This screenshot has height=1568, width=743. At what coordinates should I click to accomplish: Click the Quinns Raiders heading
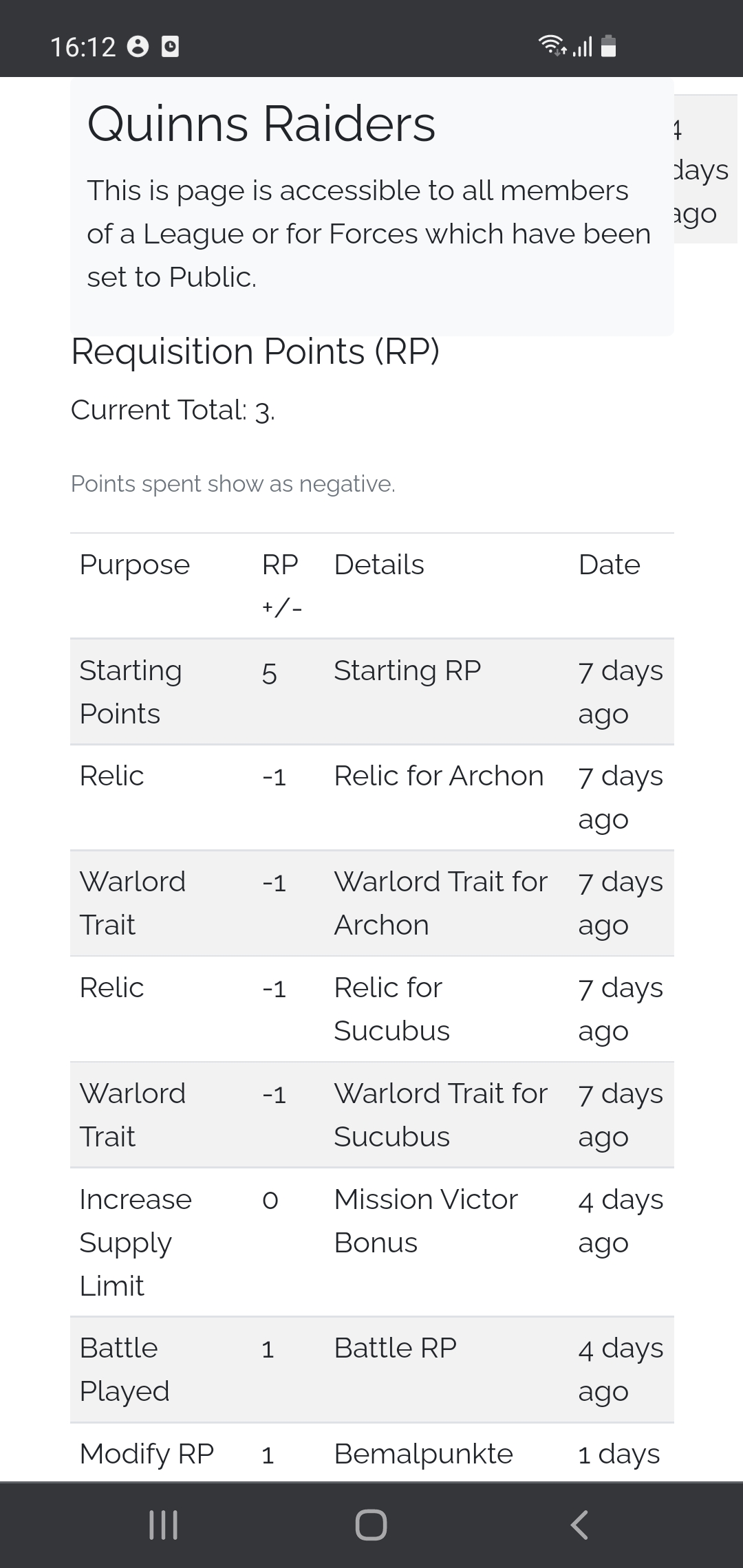tap(261, 124)
